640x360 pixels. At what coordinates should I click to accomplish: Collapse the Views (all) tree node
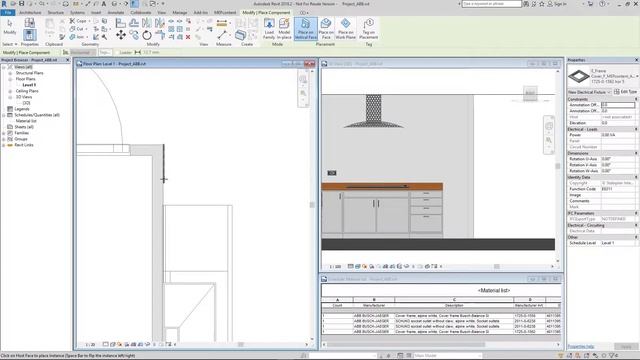(4, 67)
